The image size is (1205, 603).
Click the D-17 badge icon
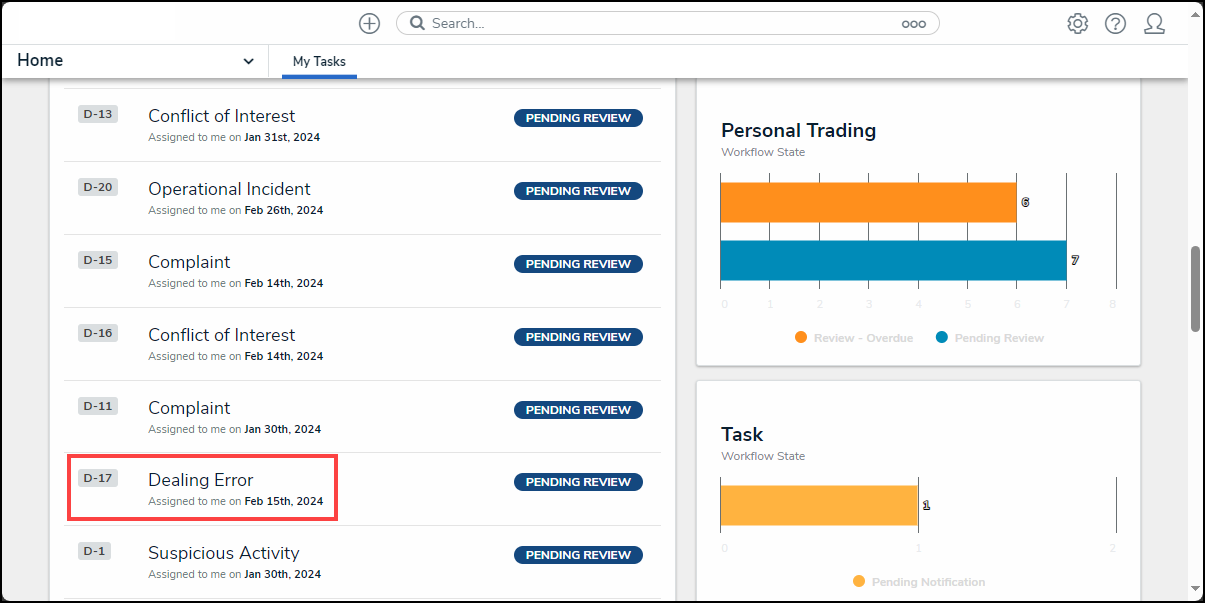coord(97,478)
